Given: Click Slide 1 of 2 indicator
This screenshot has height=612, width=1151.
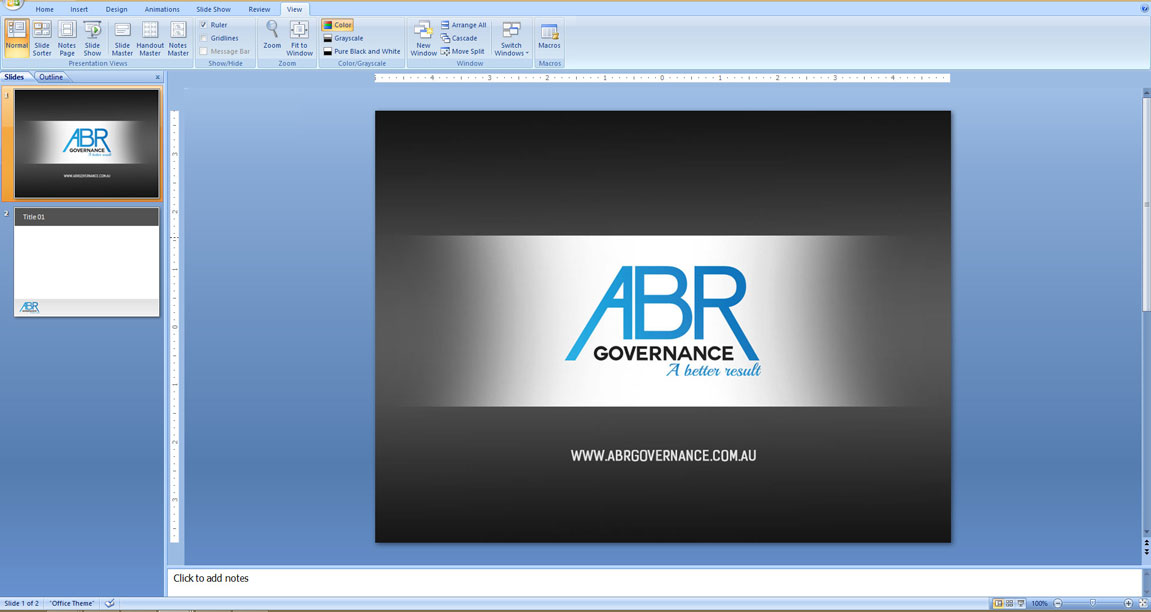Looking at the screenshot, I should (21, 603).
